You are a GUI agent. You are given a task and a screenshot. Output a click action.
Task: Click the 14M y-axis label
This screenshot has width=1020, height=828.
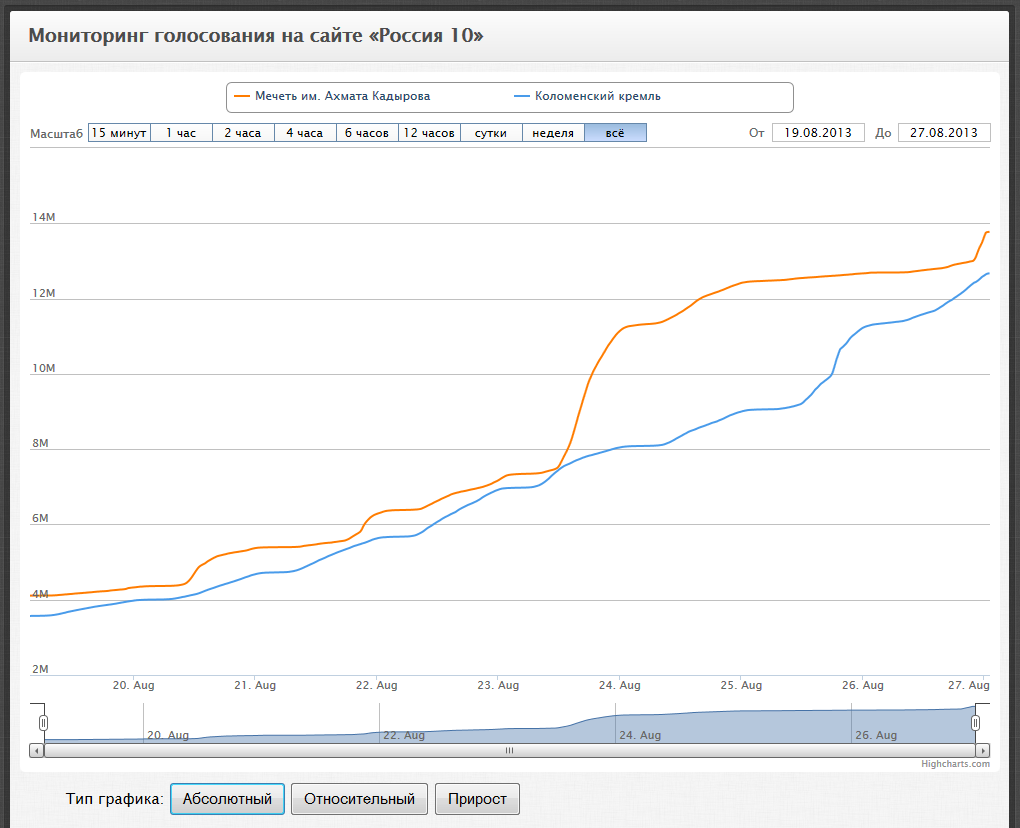[44, 217]
